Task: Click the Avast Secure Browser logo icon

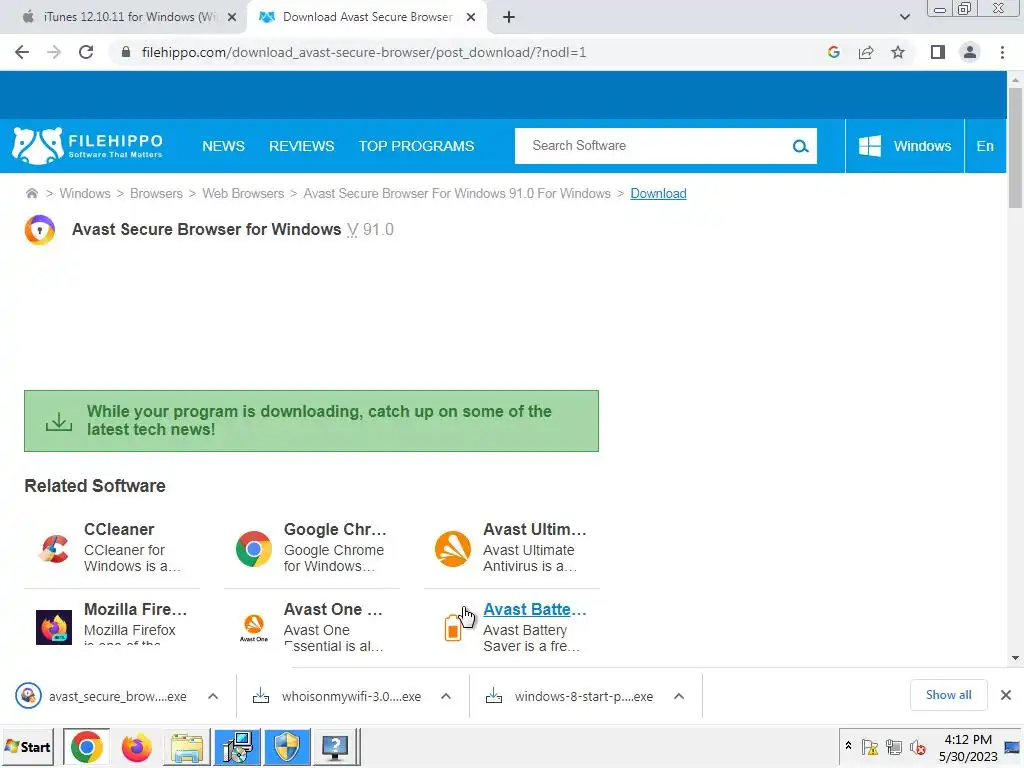Action: click(40, 230)
